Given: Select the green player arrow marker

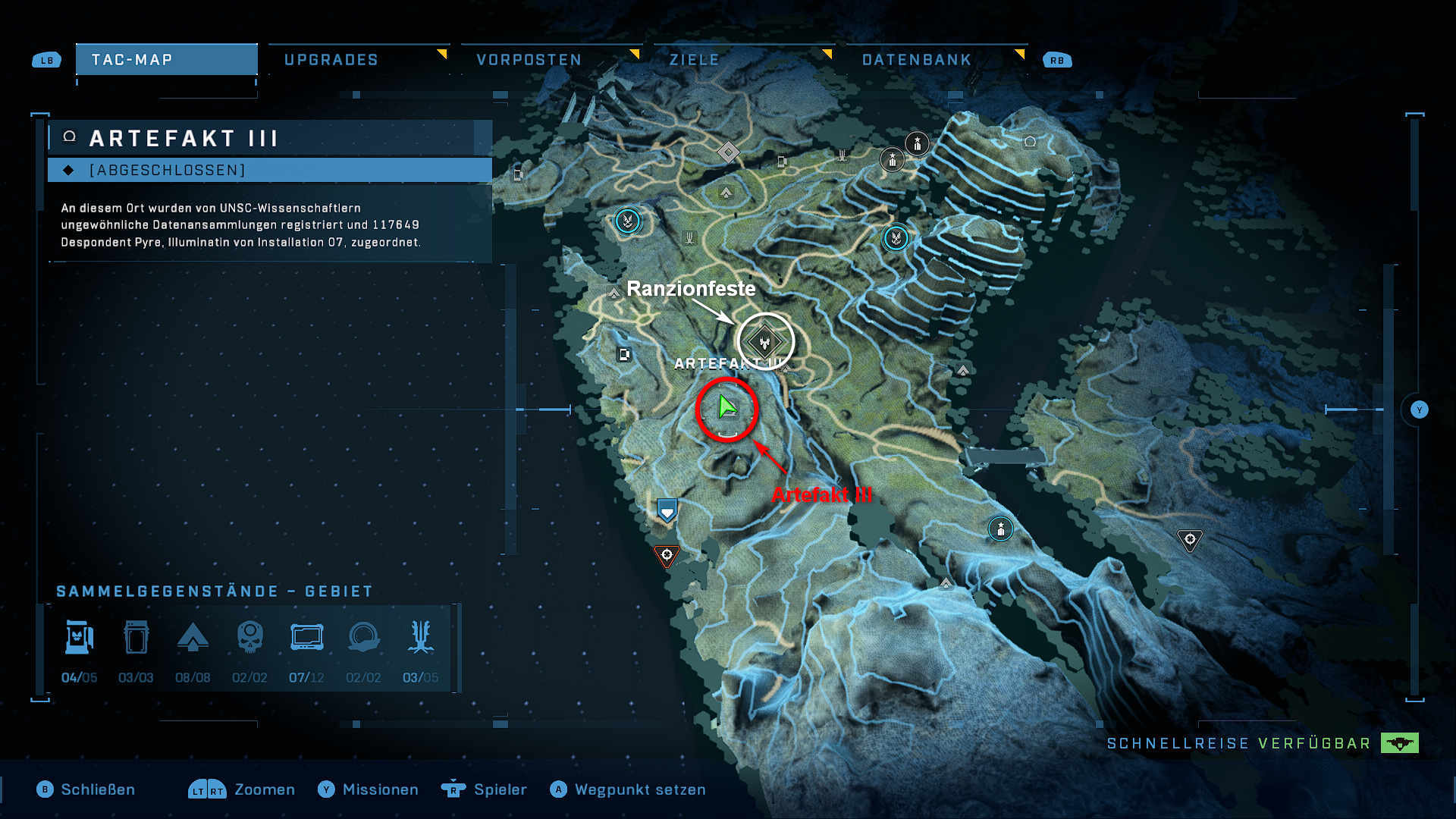Looking at the screenshot, I should coord(726,407).
